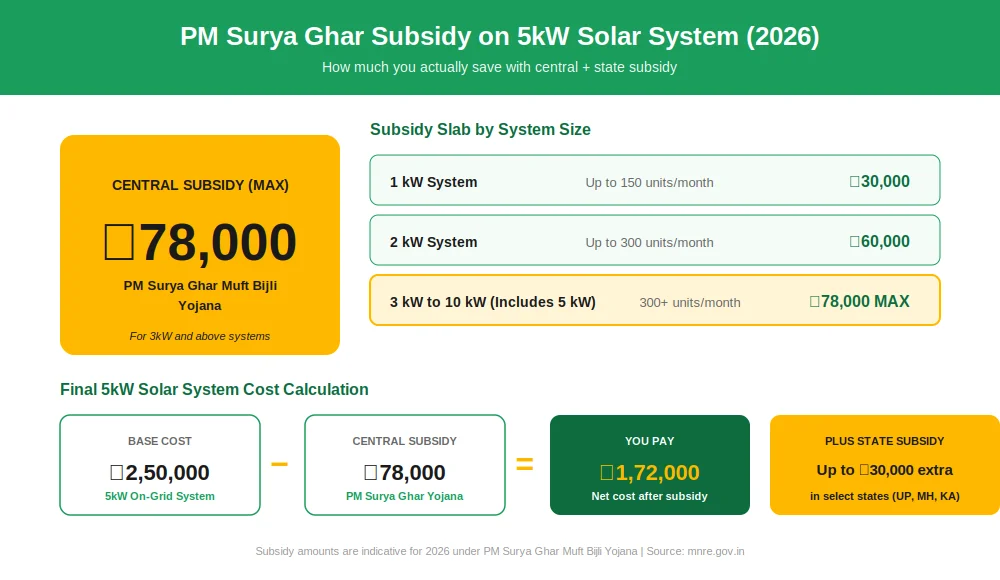Select the '2 kW System' row label
This screenshot has height=580, width=1000.
(x=434, y=242)
